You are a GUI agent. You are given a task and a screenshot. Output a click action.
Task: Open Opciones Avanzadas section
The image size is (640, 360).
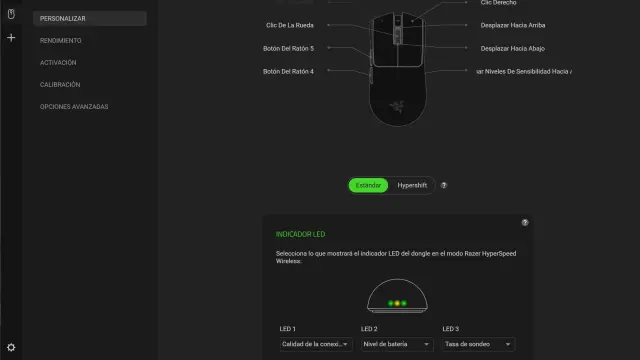click(x=74, y=107)
